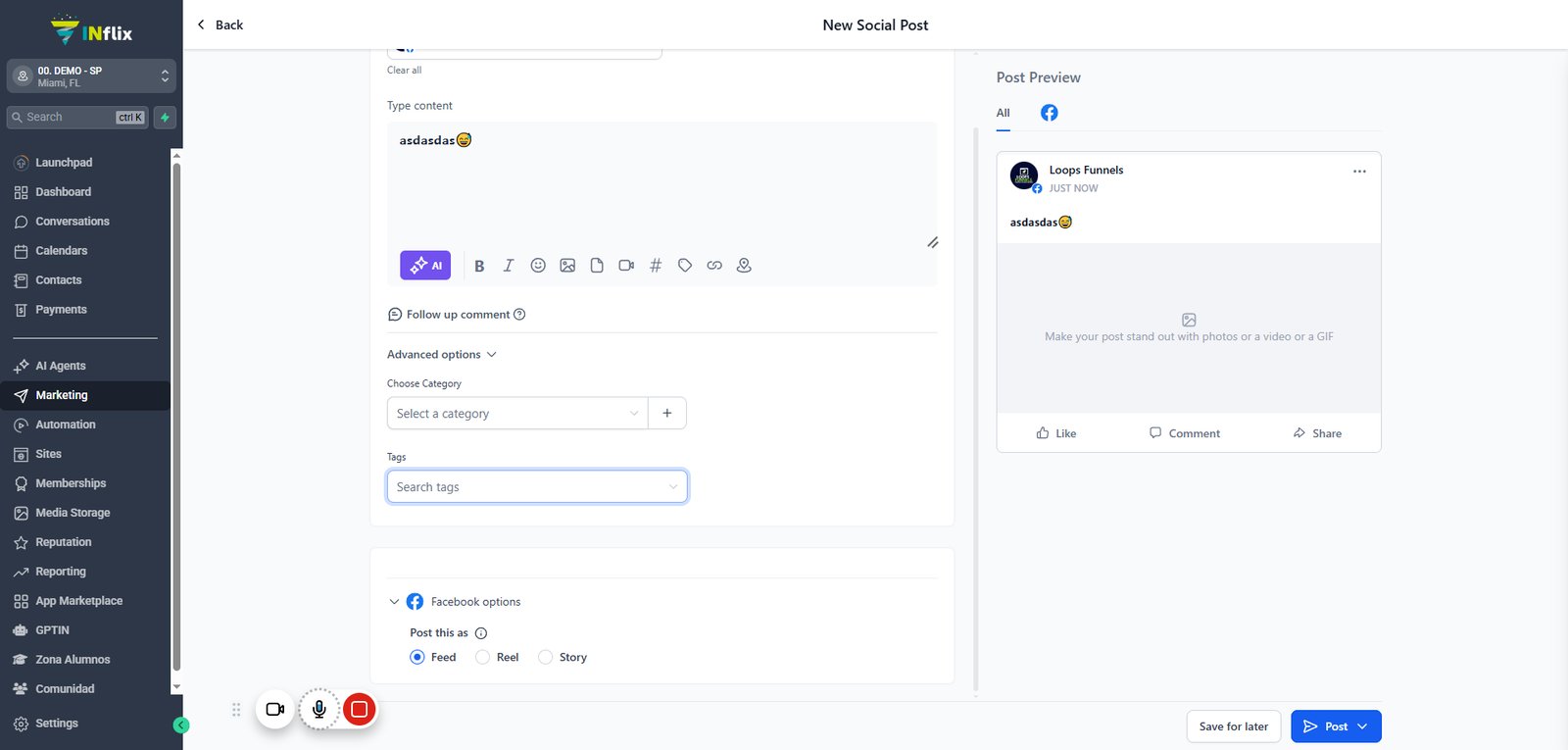Screen dimensions: 1568x750
Task: Insert a link with the chain icon
Action: [x=714, y=266]
